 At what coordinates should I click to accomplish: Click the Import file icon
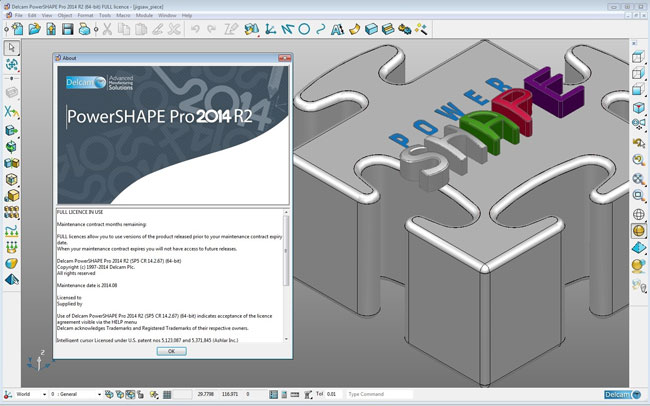tap(51, 29)
